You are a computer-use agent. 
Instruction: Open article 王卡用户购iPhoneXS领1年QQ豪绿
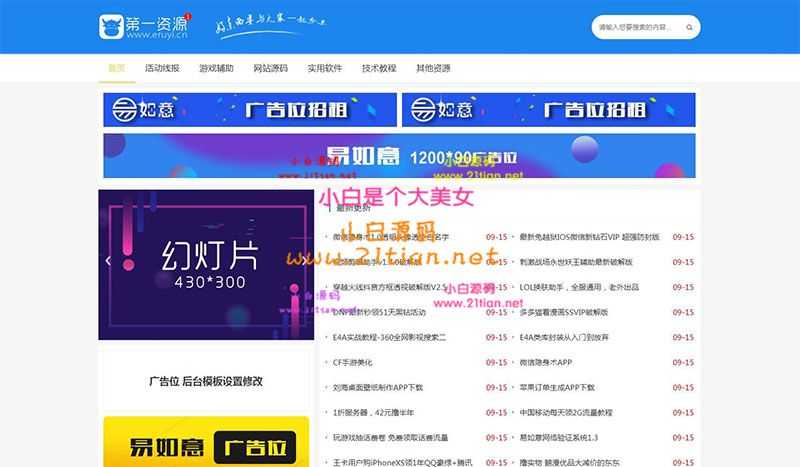click(x=403, y=462)
